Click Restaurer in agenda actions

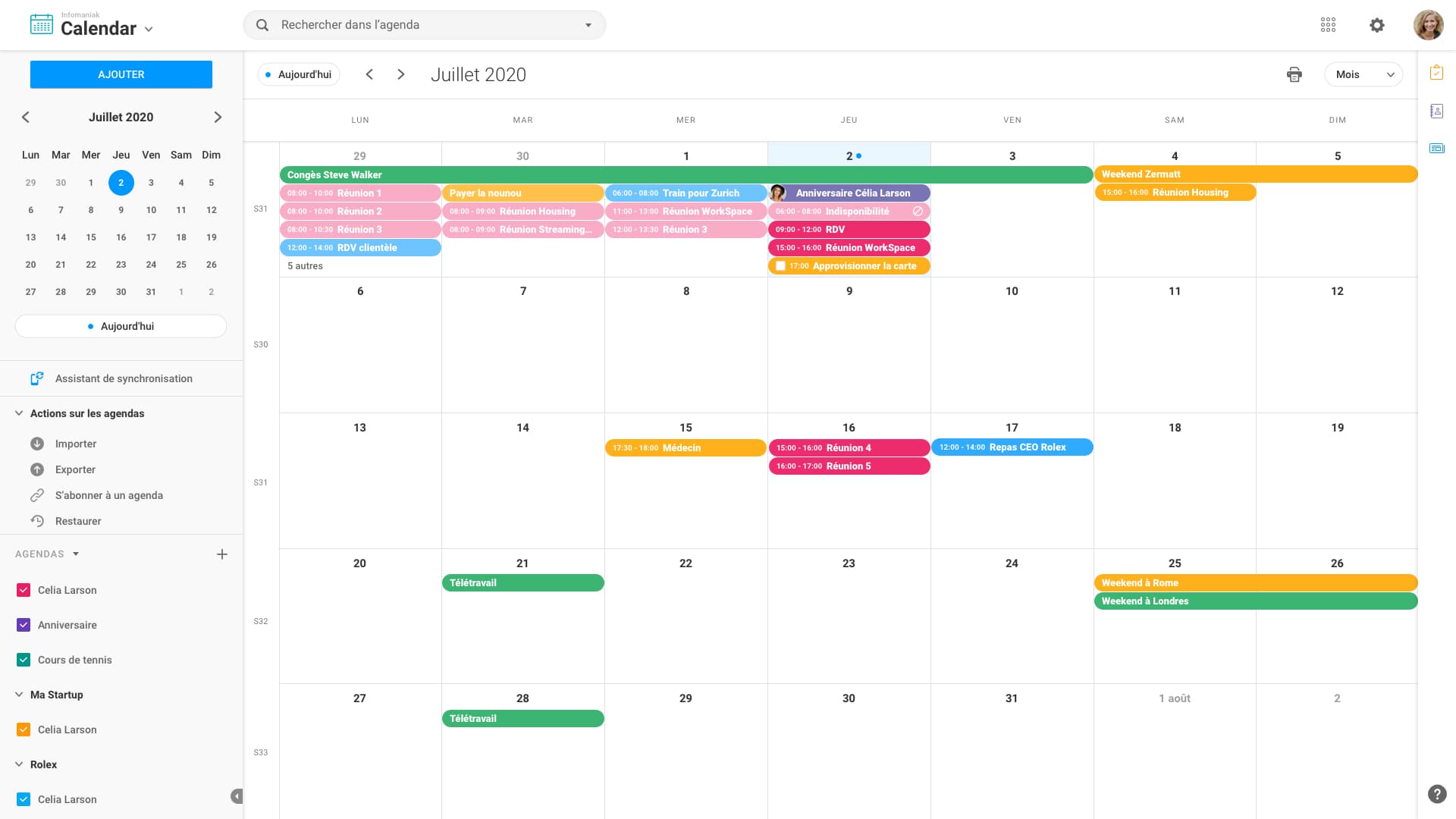click(x=77, y=521)
